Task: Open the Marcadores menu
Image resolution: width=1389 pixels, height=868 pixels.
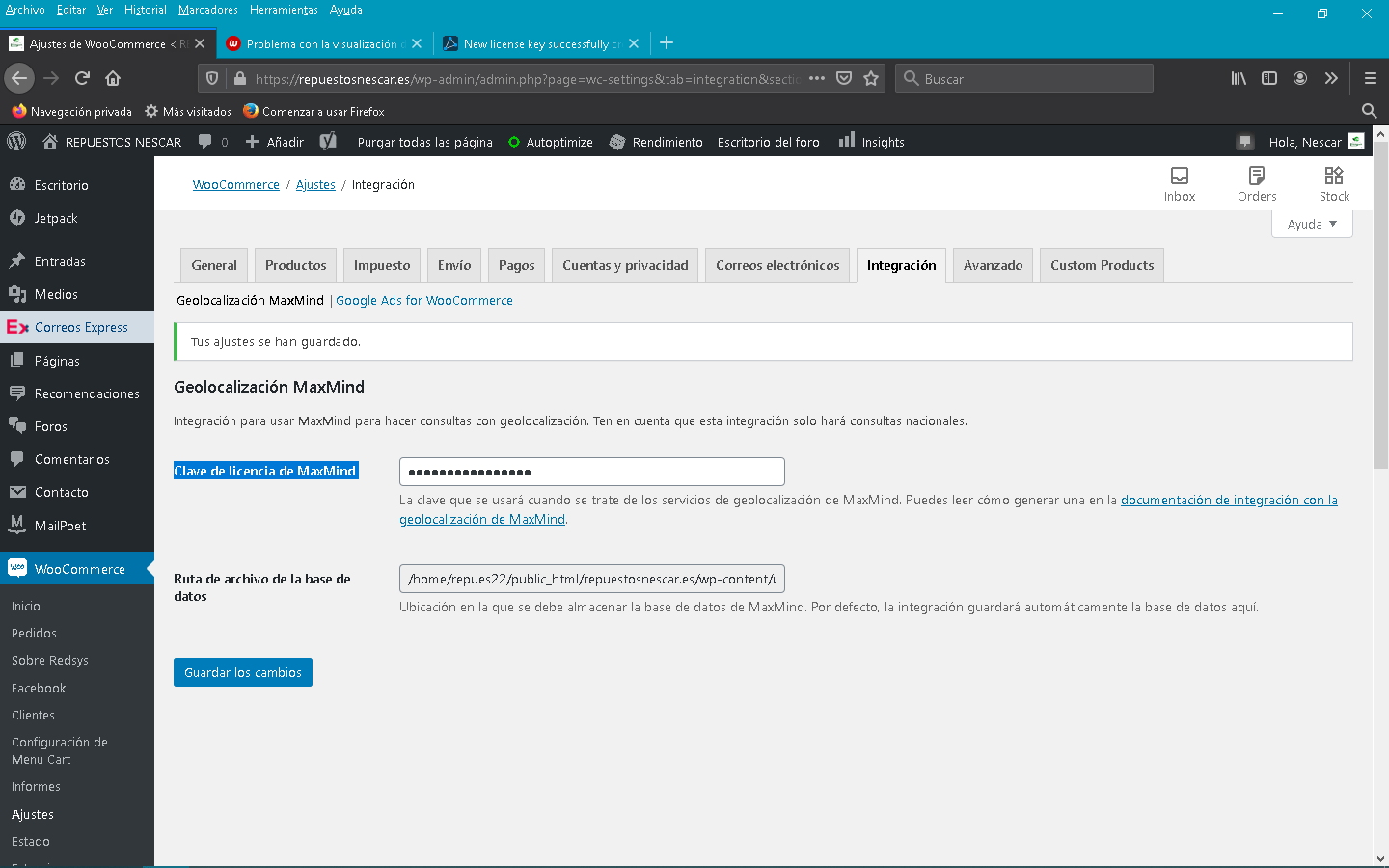Action: 208,10
